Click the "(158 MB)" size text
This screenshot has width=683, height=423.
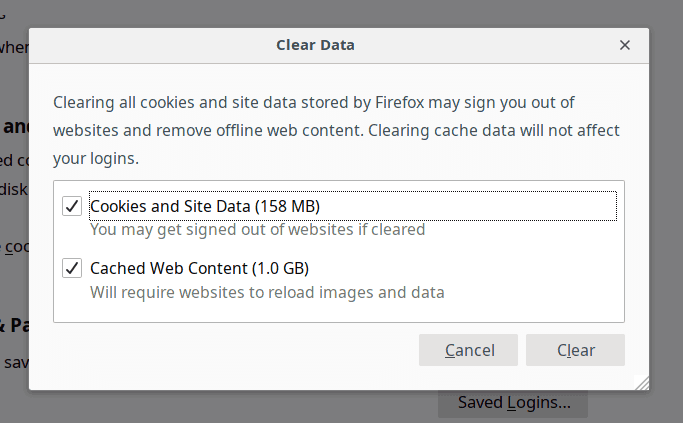click(287, 206)
